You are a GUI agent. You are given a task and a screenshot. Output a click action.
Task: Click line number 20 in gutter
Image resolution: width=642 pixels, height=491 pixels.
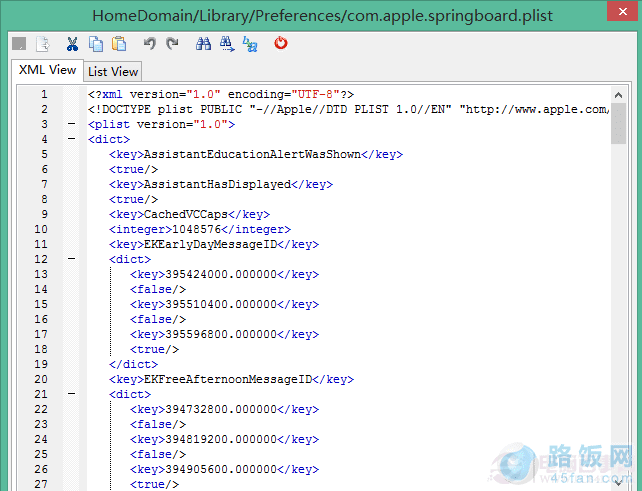pyautogui.click(x=41, y=379)
